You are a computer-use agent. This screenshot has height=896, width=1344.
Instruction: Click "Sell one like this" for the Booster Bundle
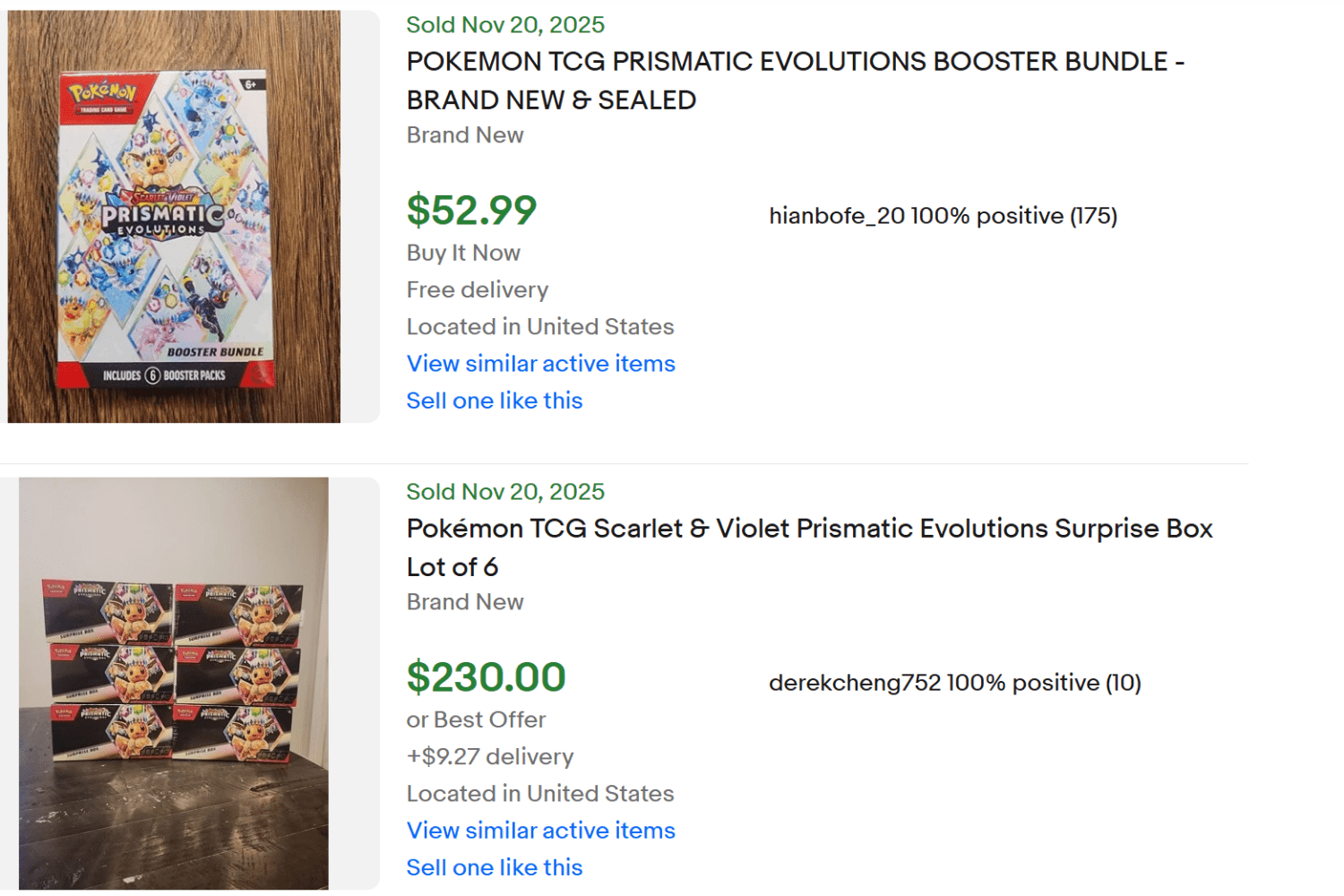coord(494,401)
